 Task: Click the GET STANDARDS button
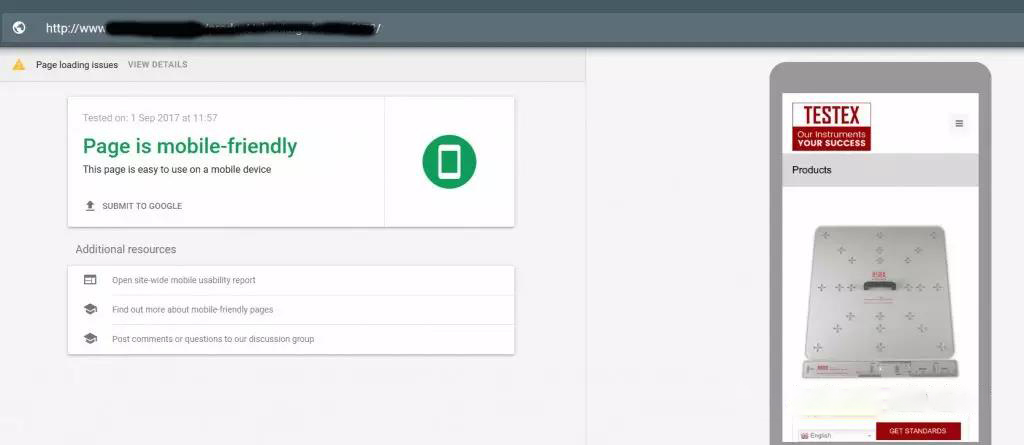918,431
